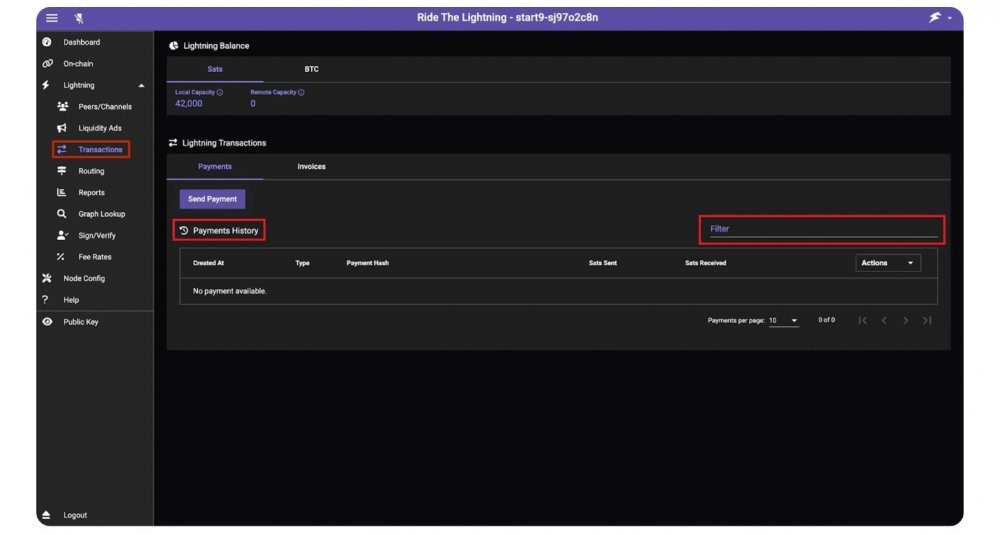Open the Help page

tap(71, 300)
